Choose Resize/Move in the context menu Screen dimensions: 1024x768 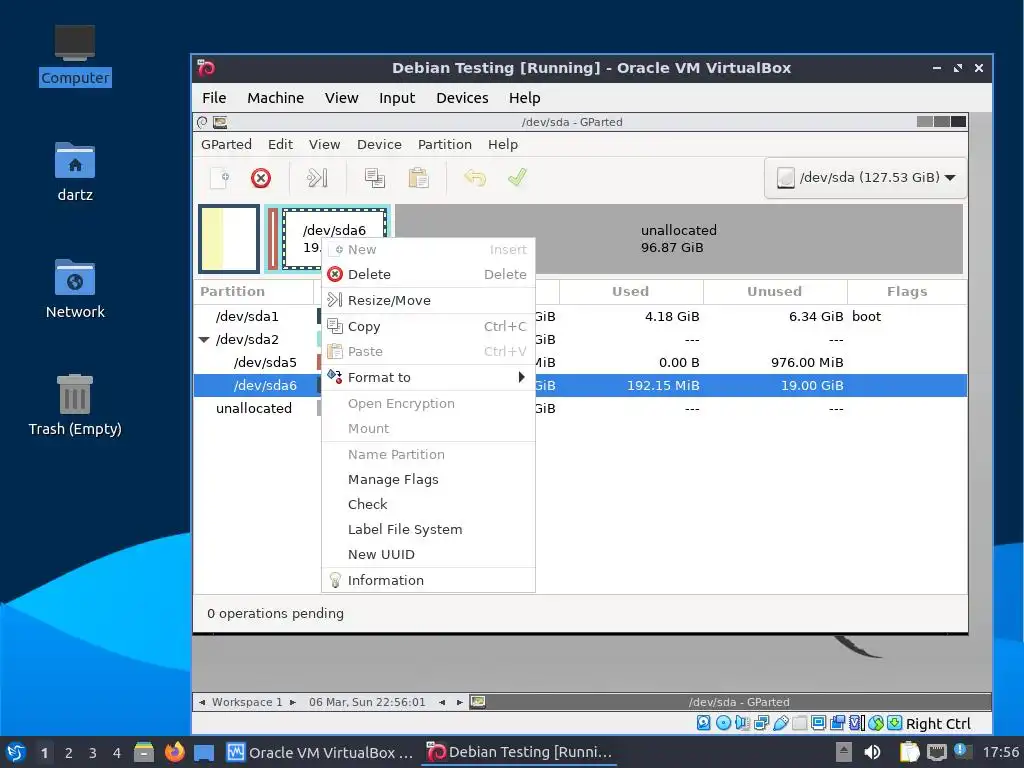click(x=428, y=300)
